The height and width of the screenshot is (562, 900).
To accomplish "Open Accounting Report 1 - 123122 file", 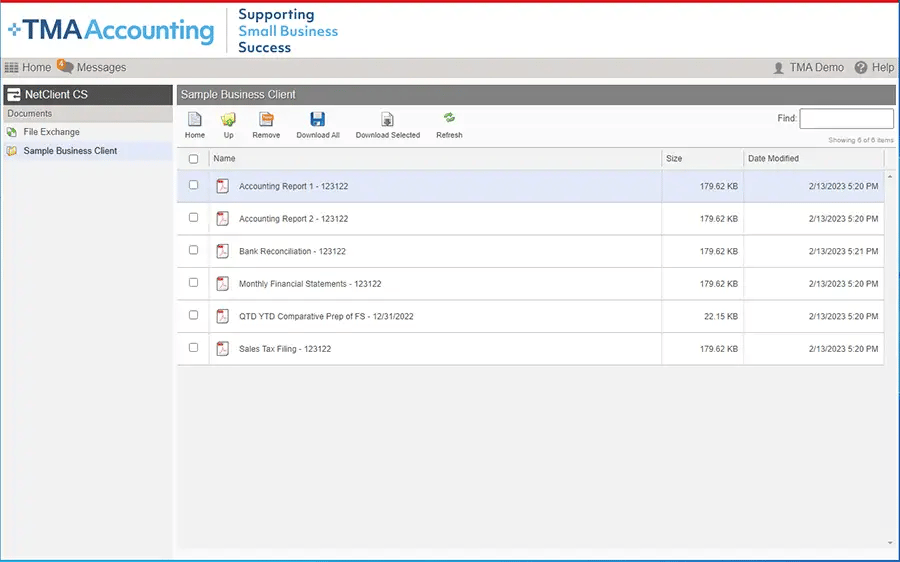I will 293,187.
